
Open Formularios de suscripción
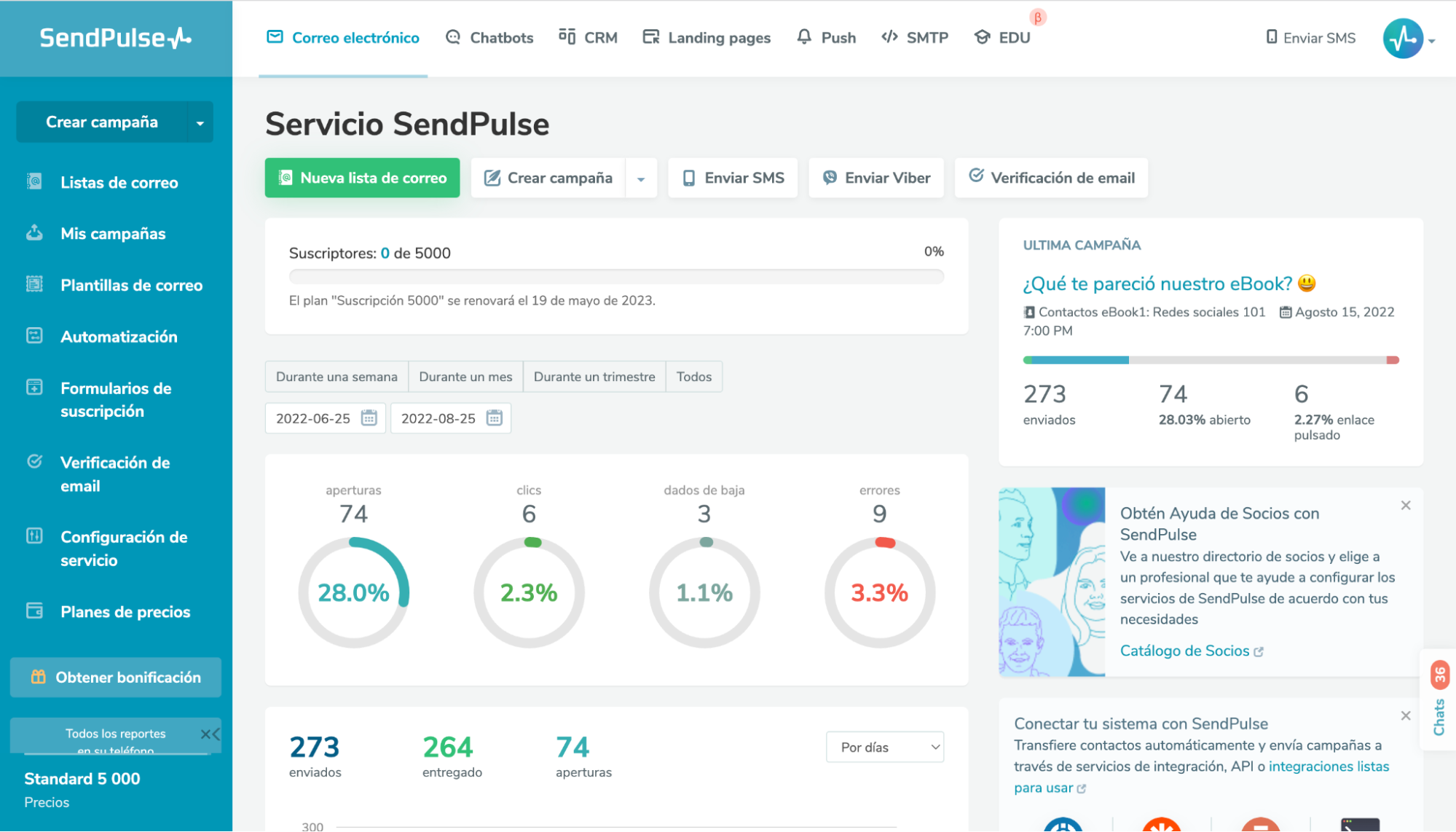pyautogui.click(x=117, y=400)
